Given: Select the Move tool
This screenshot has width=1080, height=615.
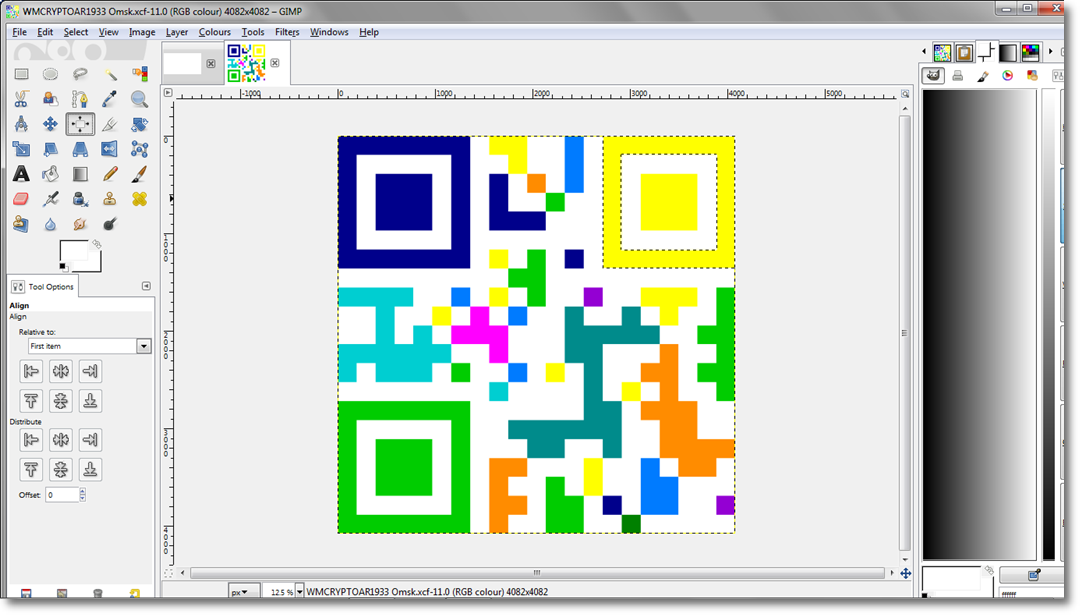Looking at the screenshot, I should pyautogui.click(x=50, y=124).
